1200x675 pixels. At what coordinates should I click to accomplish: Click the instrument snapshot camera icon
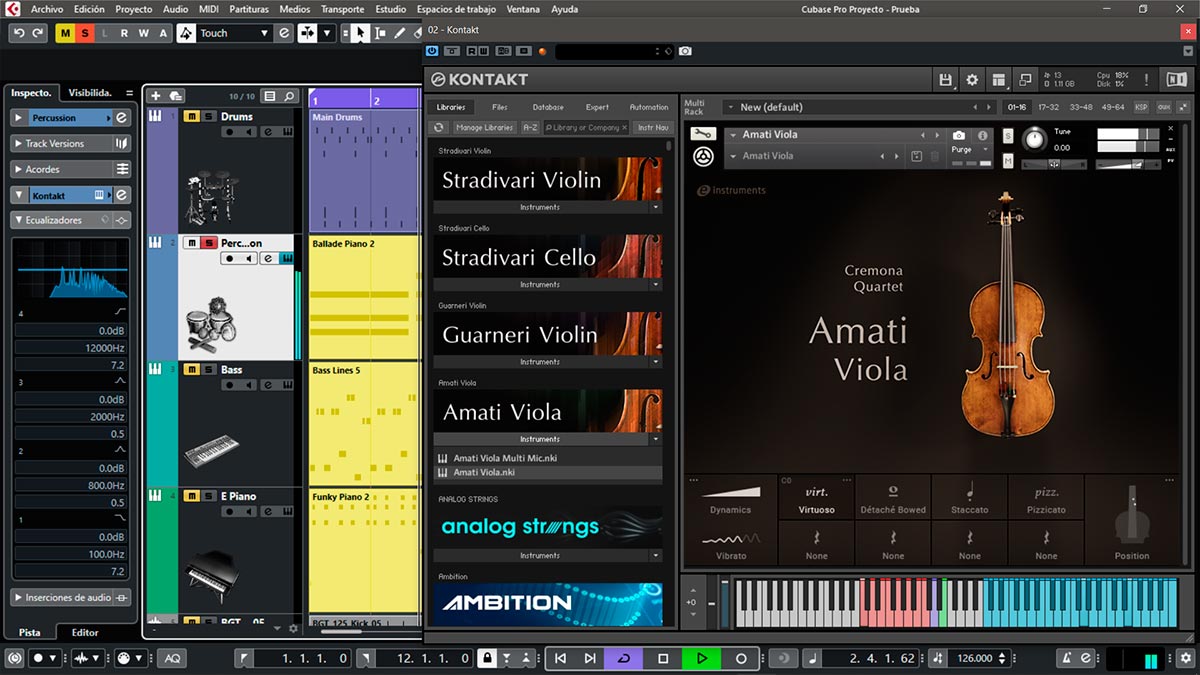pyautogui.click(x=959, y=135)
